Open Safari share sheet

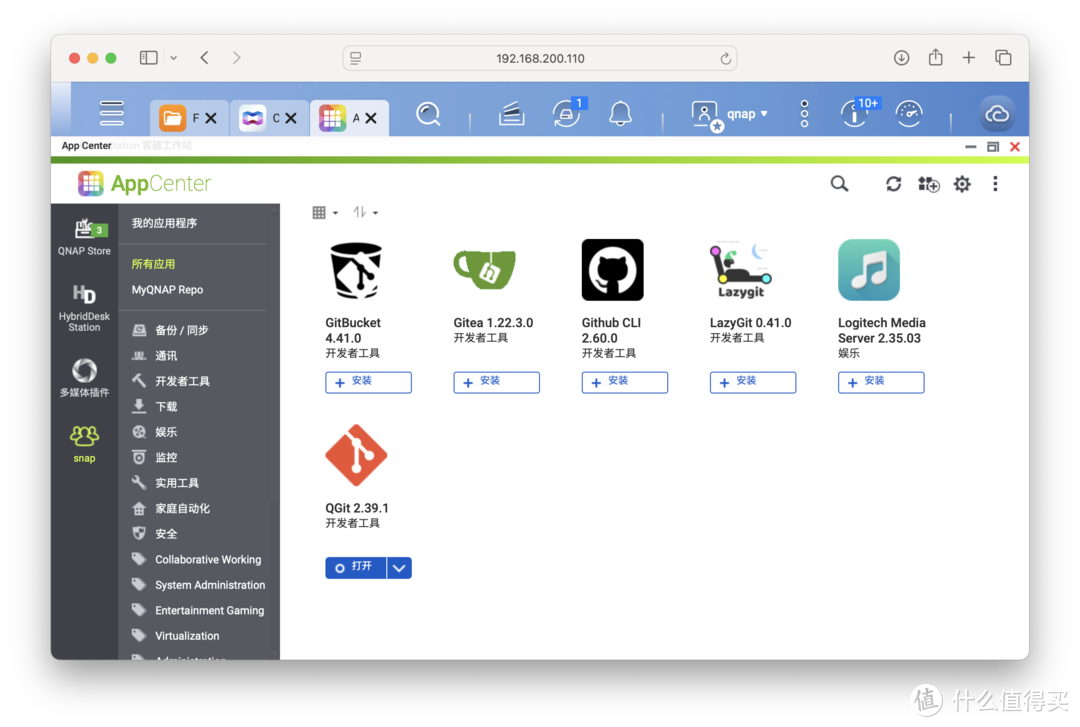(x=935, y=57)
